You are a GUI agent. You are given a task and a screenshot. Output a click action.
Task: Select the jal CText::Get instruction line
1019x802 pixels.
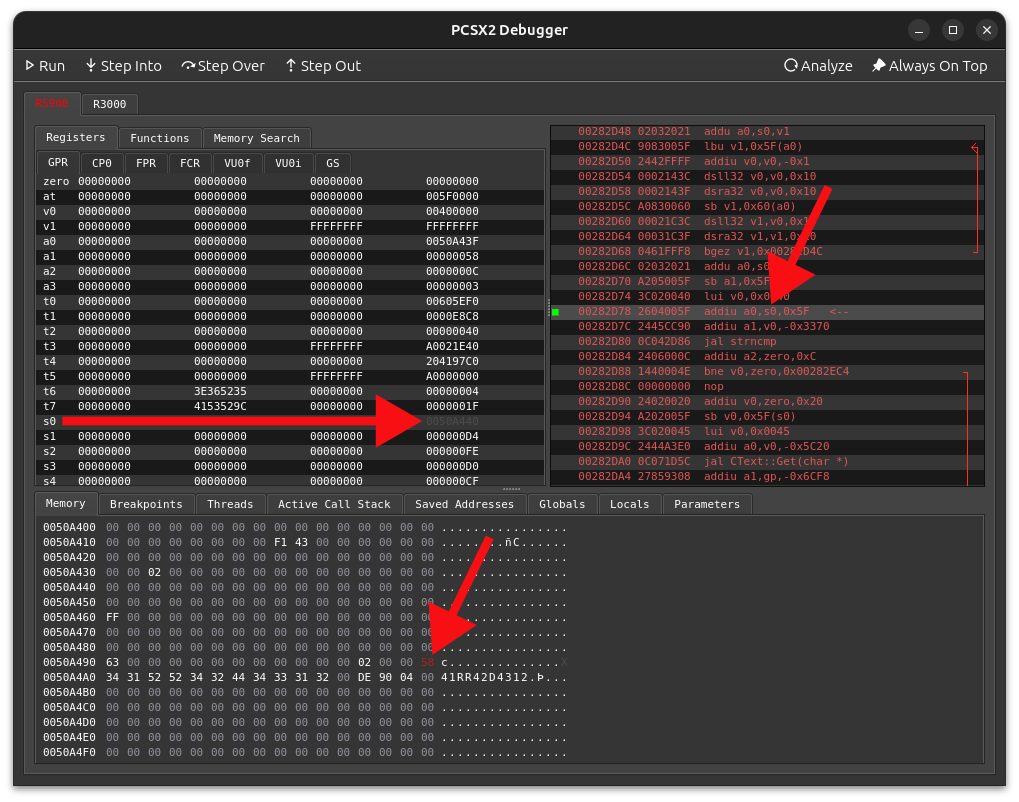[x=767, y=461]
